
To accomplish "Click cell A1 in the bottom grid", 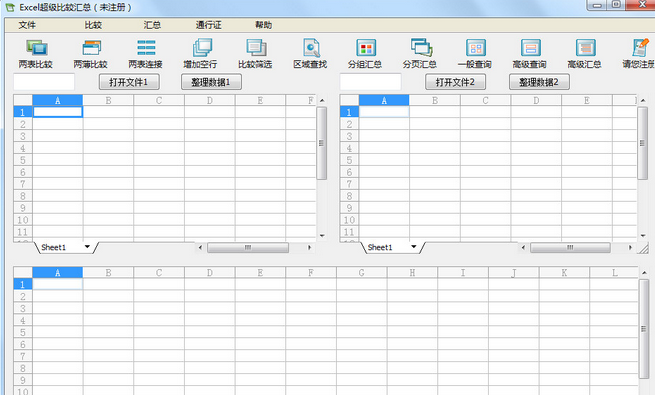I will click(x=58, y=284).
